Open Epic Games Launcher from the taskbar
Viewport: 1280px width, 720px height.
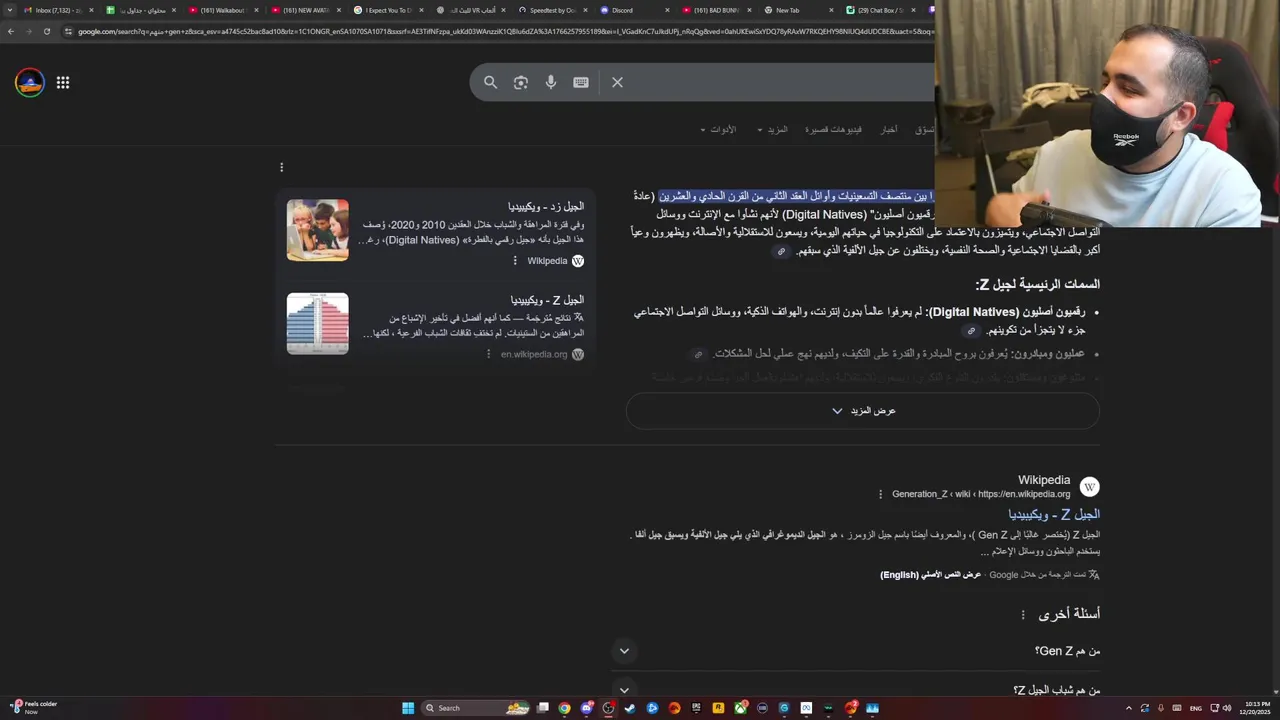[x=696, y=708]
